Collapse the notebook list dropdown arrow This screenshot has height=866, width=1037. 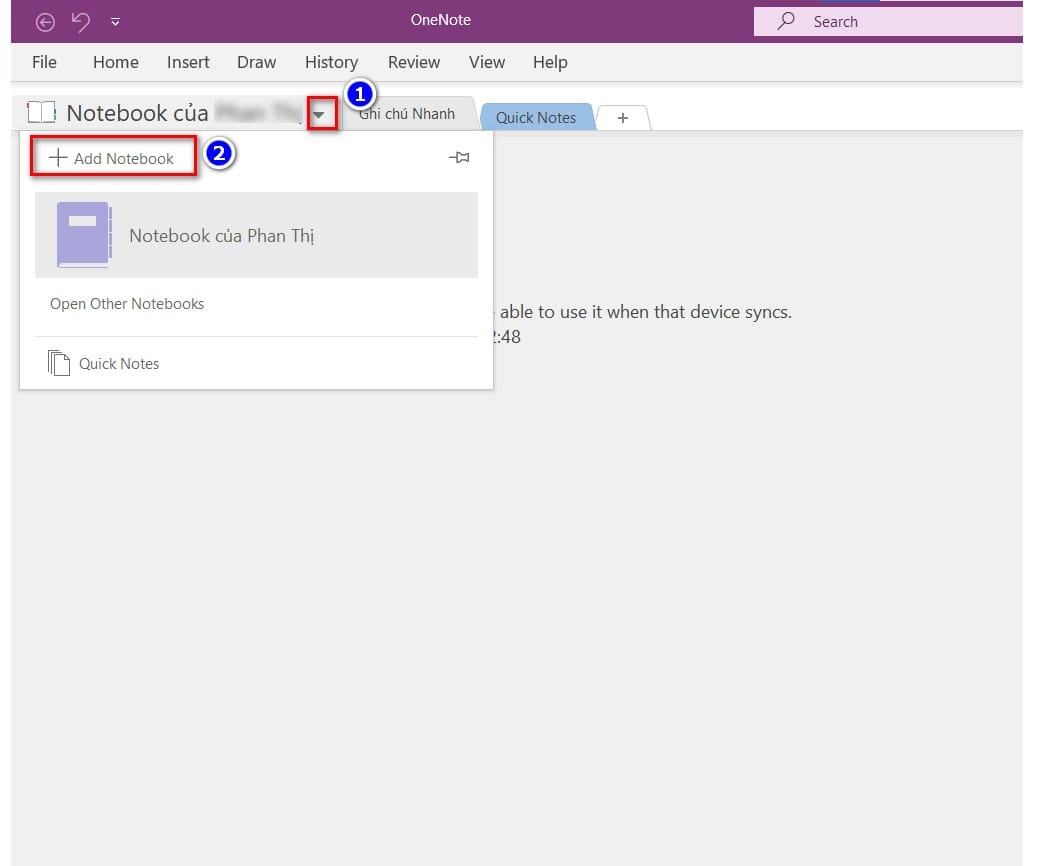pyautogui.click(x=319, y=114)
